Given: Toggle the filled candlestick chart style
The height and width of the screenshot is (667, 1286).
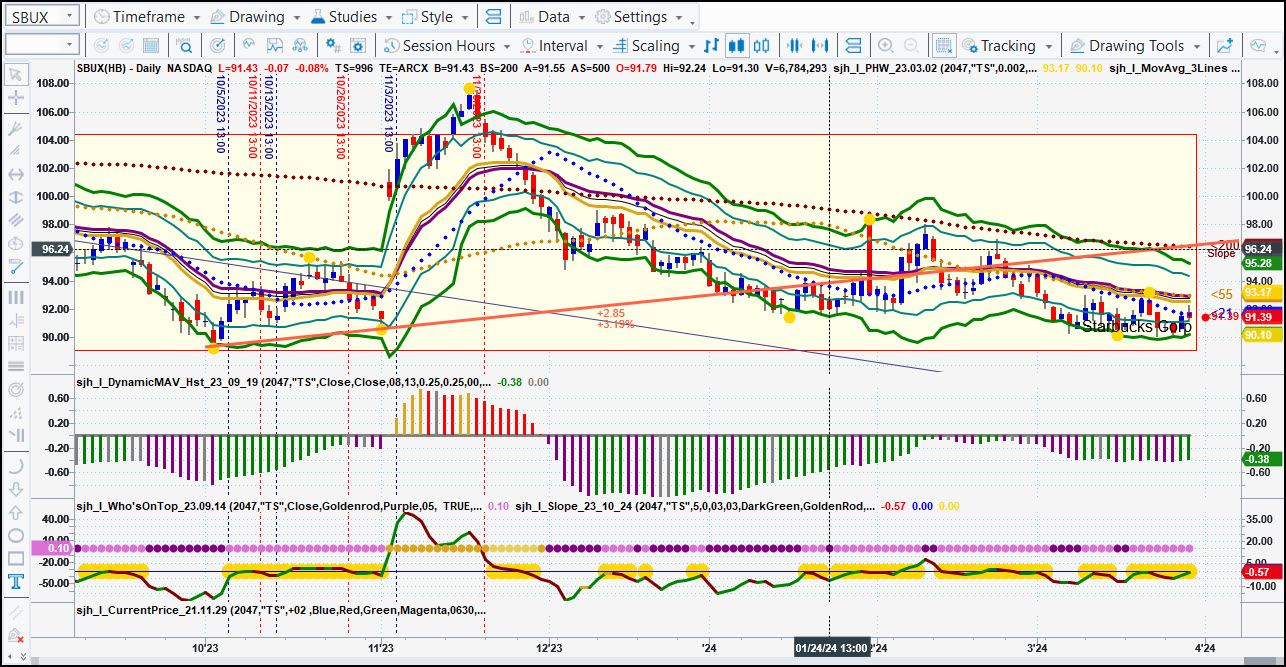Looking at the screenshot, I should (x=737, y=46).
